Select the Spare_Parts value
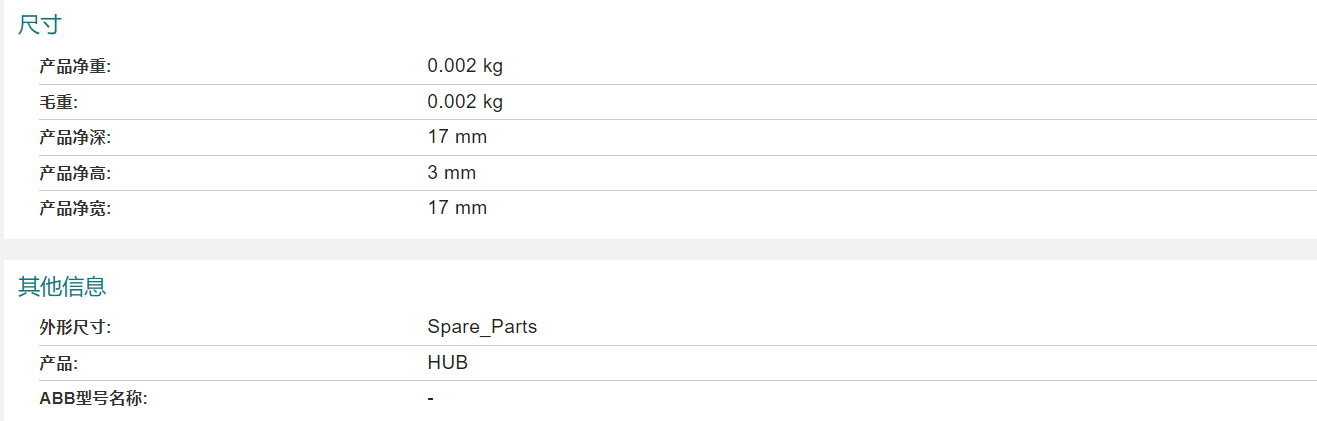 point(482,327)
